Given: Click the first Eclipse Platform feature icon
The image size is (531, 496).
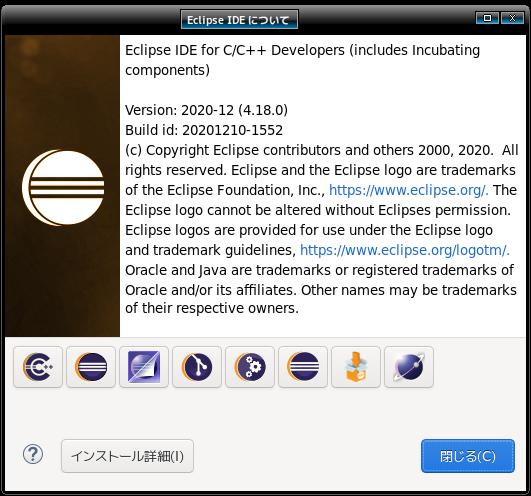Looking at the screenshot, I should pos(91,367).
